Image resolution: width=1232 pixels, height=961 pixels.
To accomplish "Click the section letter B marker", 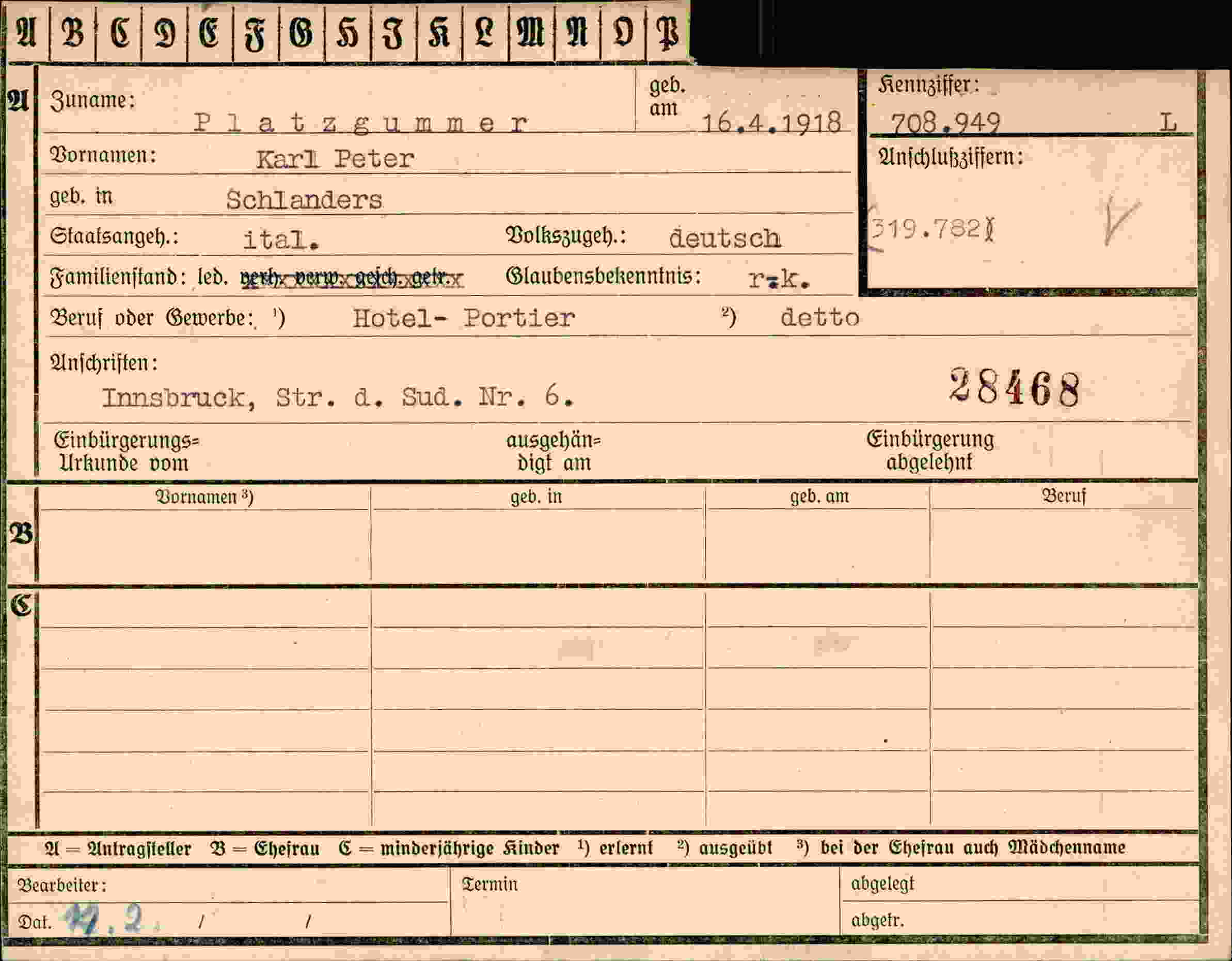I will (22, 534).
